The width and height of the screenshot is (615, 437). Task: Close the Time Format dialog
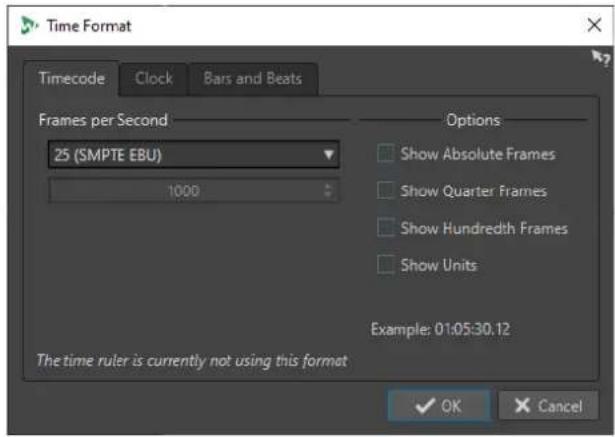pos(594,25)
